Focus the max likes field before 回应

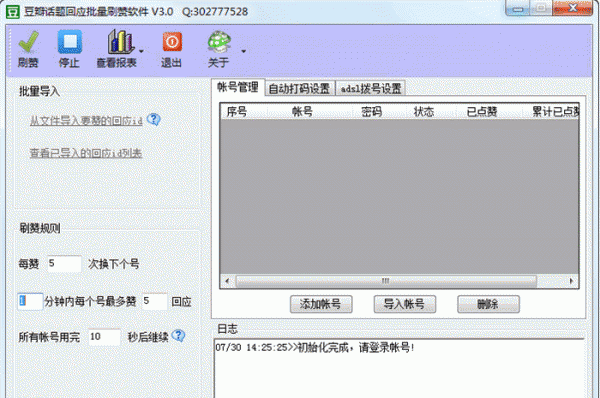click(x=154, y=301)
